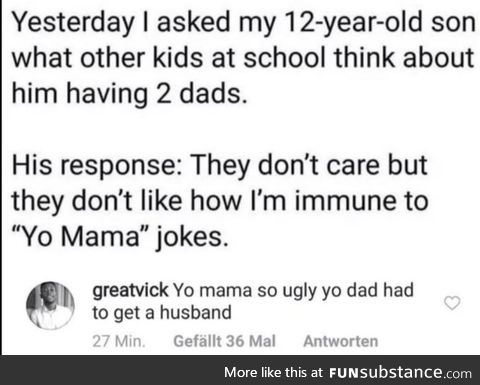Image resolution: width=480 pixels, height=385 pixels.
Task: Click the More like this at text
Action: [274, 372]
